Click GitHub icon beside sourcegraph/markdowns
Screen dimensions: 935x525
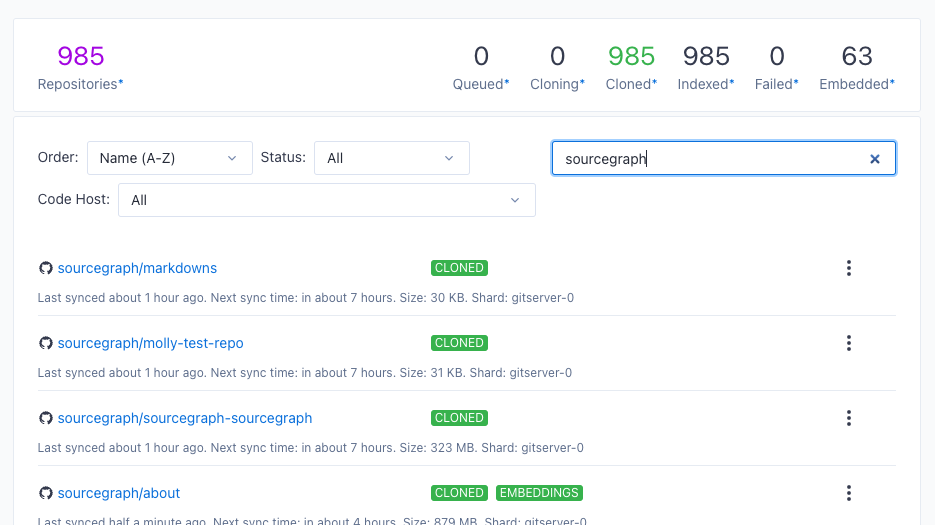(x=45, y=268)
